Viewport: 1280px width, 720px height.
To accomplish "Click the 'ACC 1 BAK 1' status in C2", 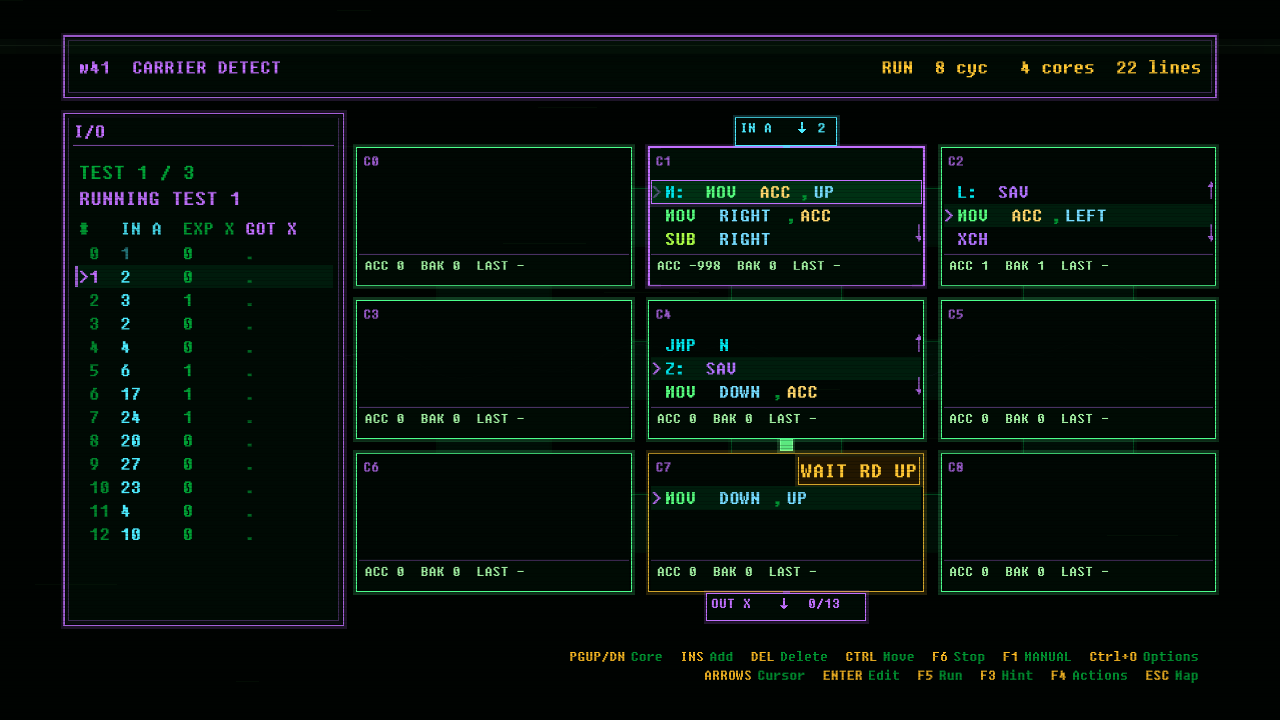I will 997,266.
